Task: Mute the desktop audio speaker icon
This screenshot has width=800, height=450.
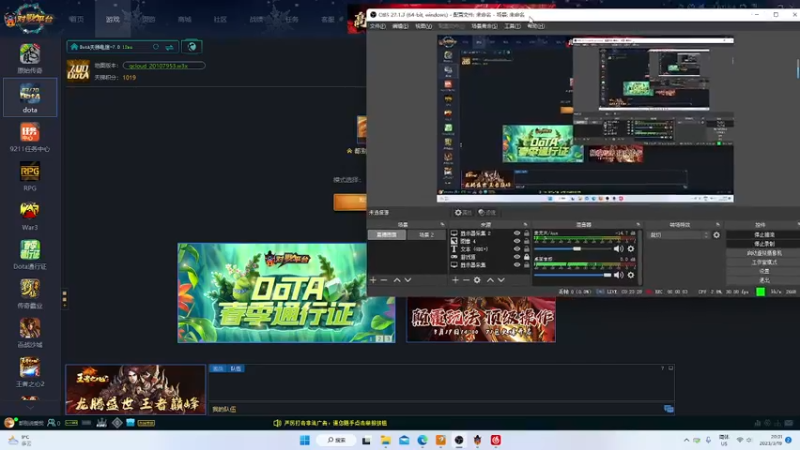Action: (618, 275)
